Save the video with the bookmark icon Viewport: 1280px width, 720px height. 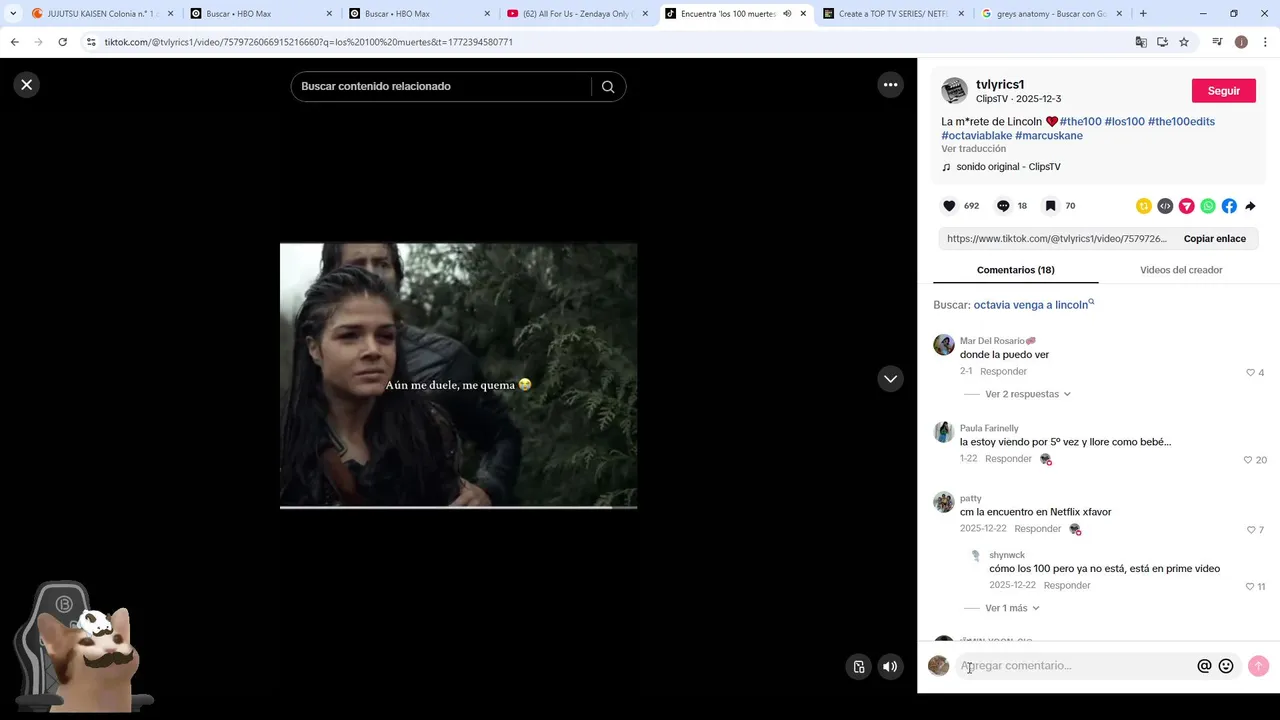(x=1050, y=206)
